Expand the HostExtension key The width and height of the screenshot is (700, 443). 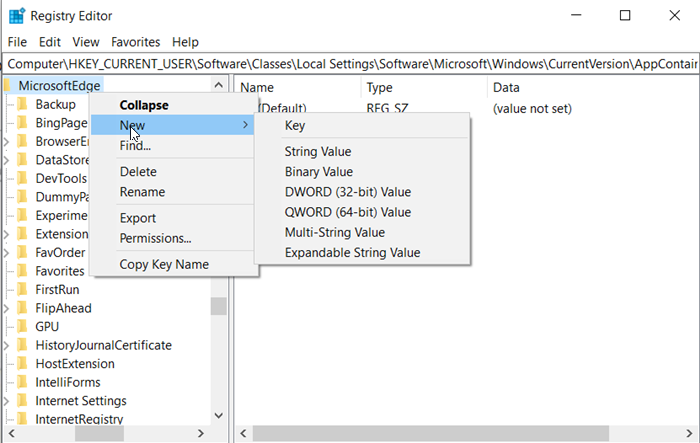pos(7,364)
